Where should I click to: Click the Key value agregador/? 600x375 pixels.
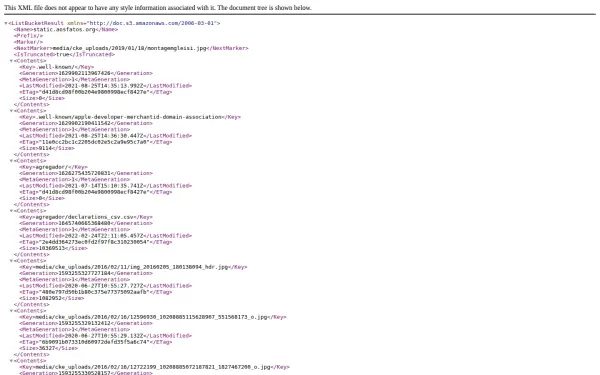51,167
